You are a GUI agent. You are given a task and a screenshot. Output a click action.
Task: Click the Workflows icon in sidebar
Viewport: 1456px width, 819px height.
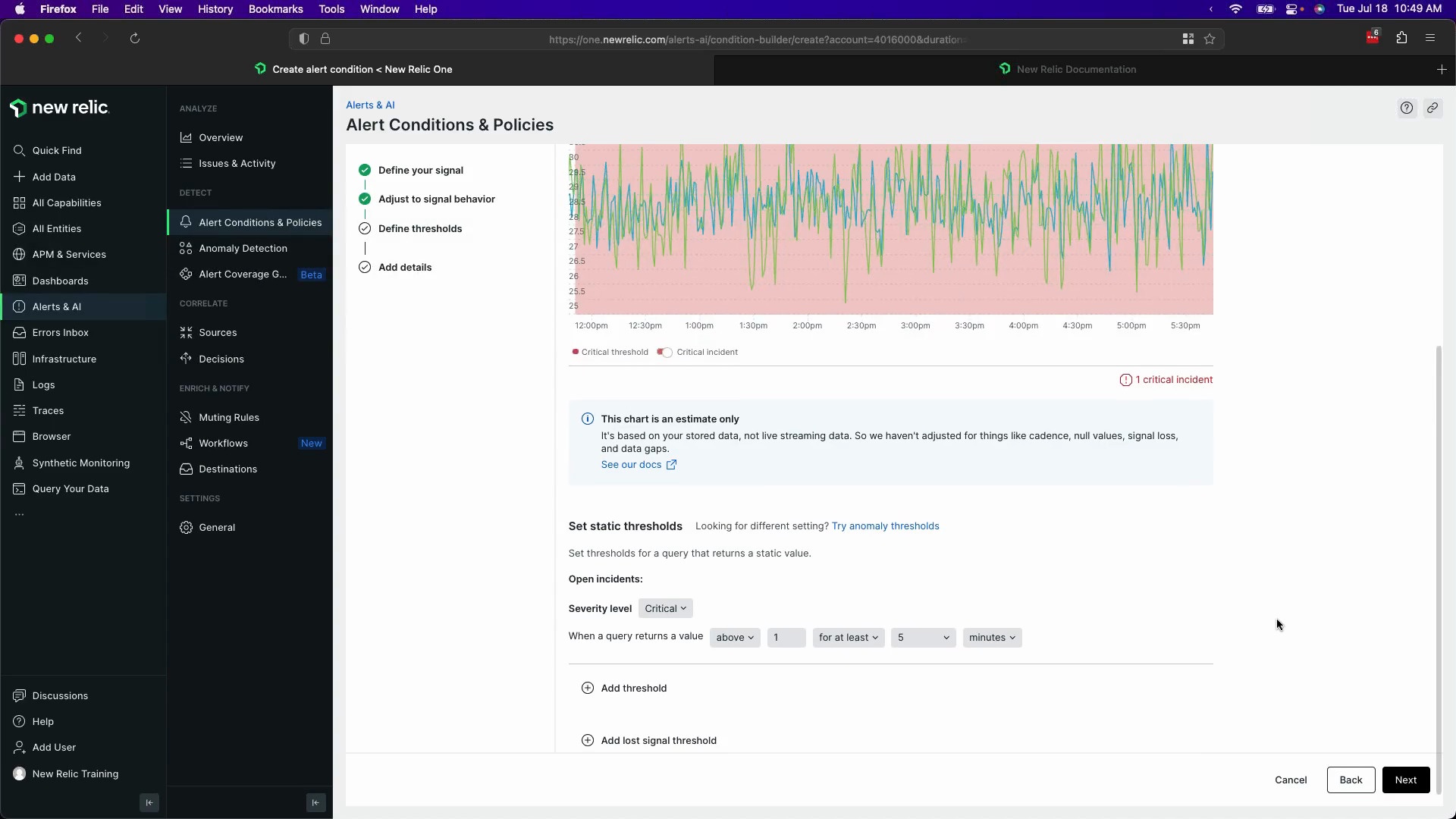(186, 443)
